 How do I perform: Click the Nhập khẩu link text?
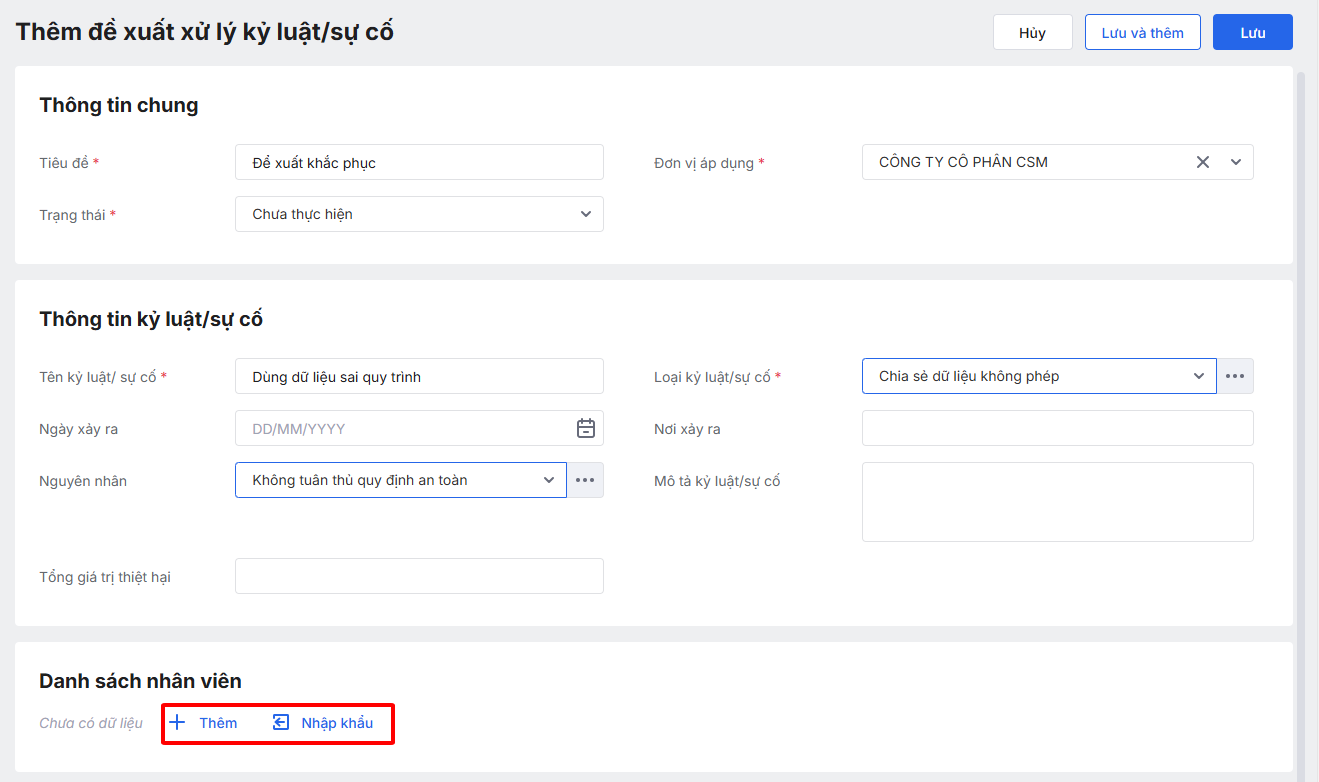[x=337, y=723]
